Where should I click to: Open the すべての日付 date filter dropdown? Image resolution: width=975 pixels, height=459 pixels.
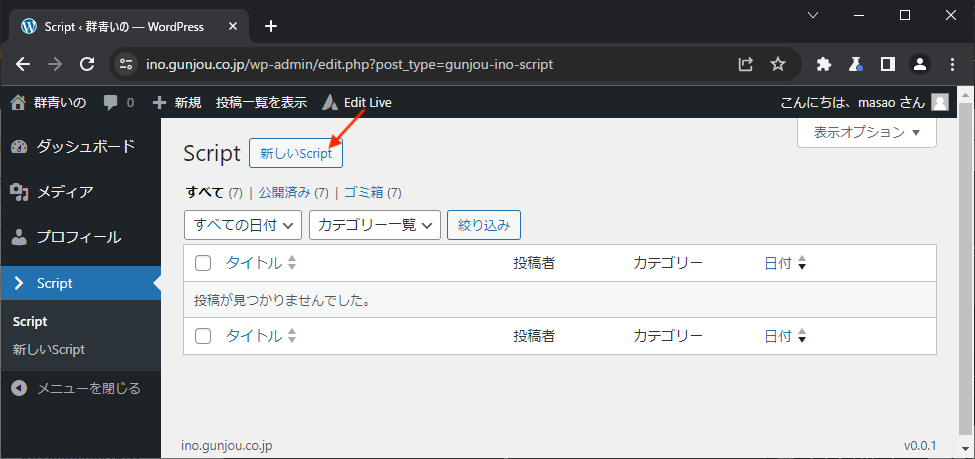tap(243, 225)
